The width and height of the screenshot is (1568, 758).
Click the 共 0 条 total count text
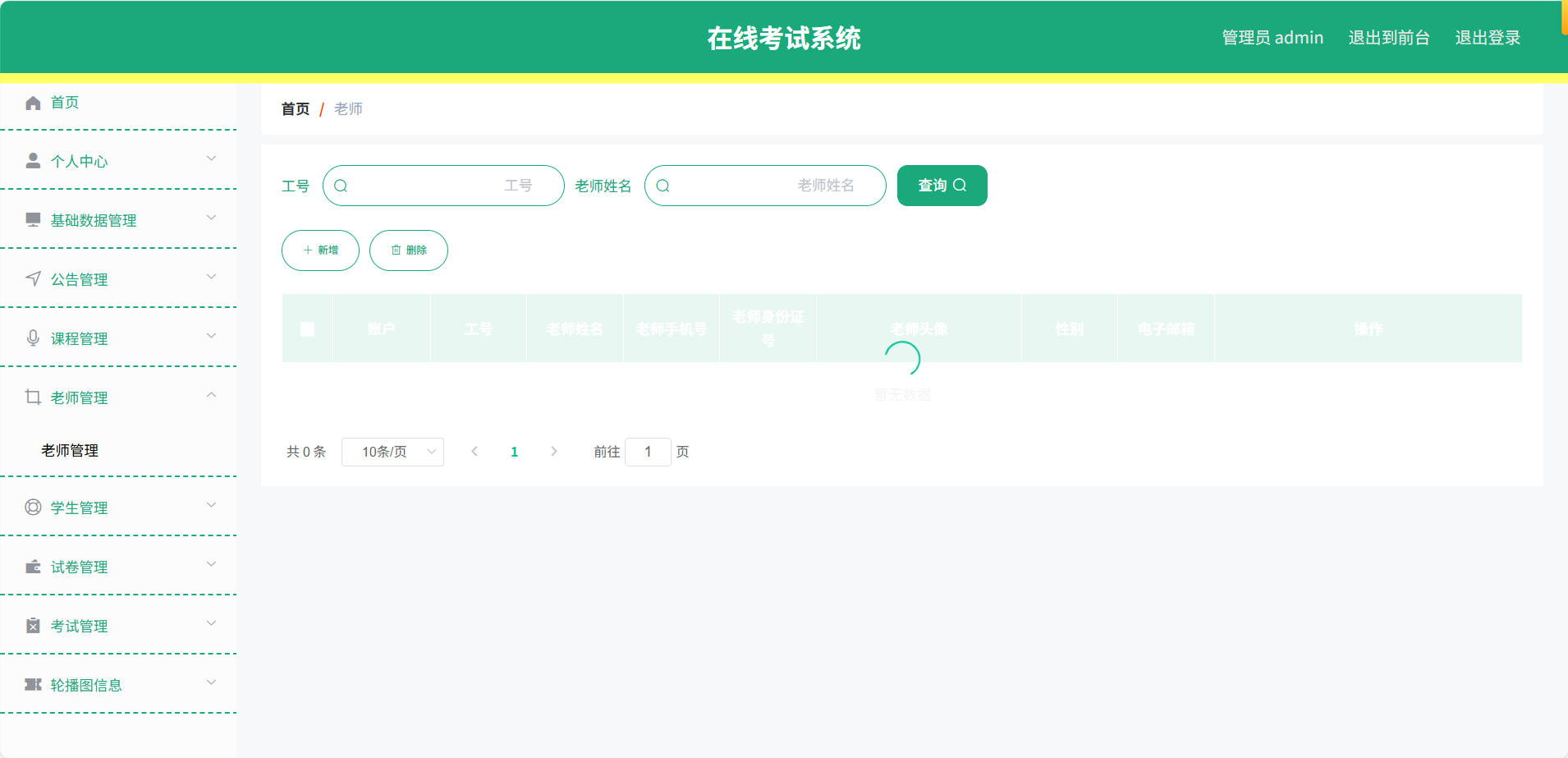[x=306, y=452]
